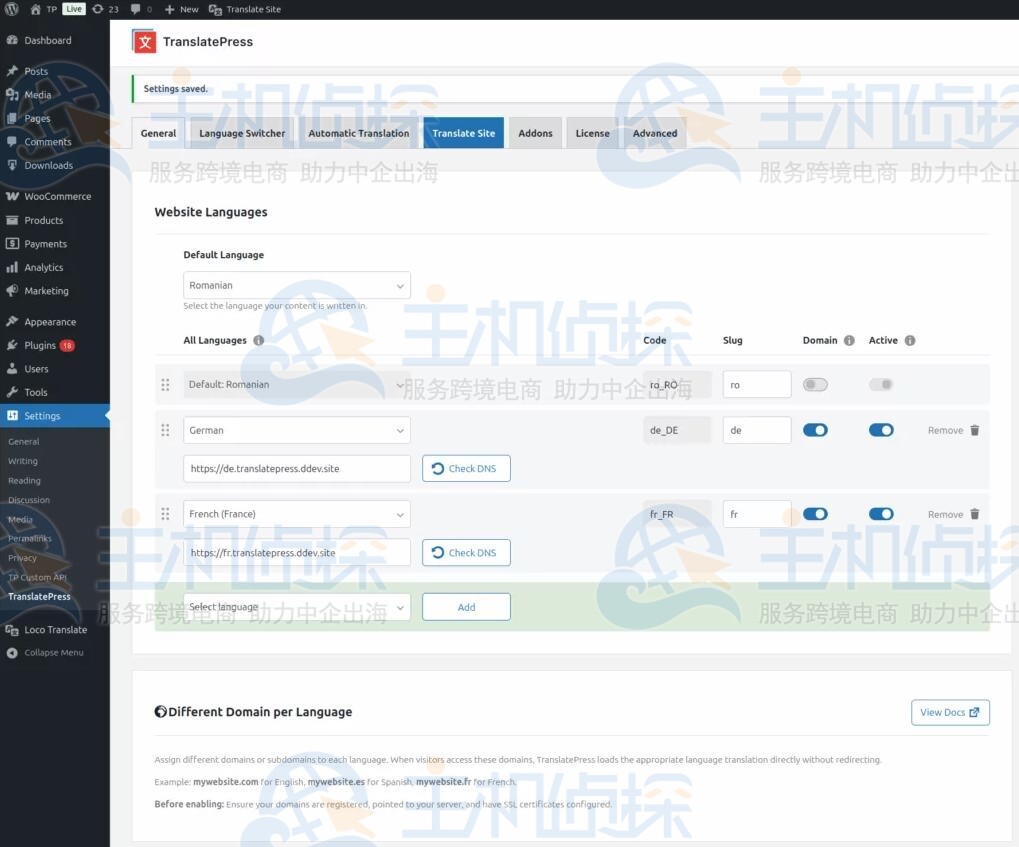This screenshot has width=1019, height=847.
Task: Disable the Domain toggle for German
Action: [815, 431]
